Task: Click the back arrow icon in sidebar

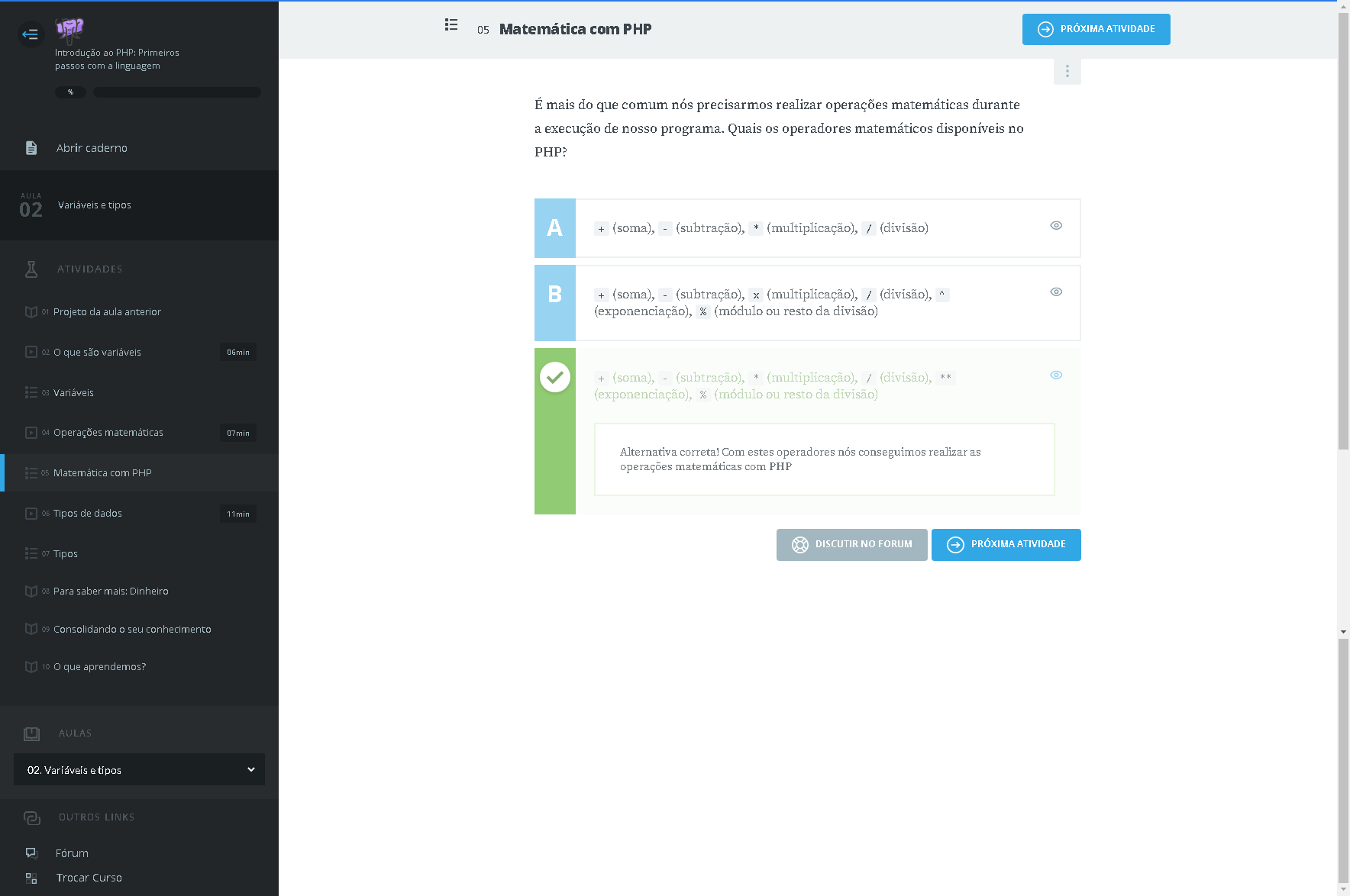Action: pos(30,34)
